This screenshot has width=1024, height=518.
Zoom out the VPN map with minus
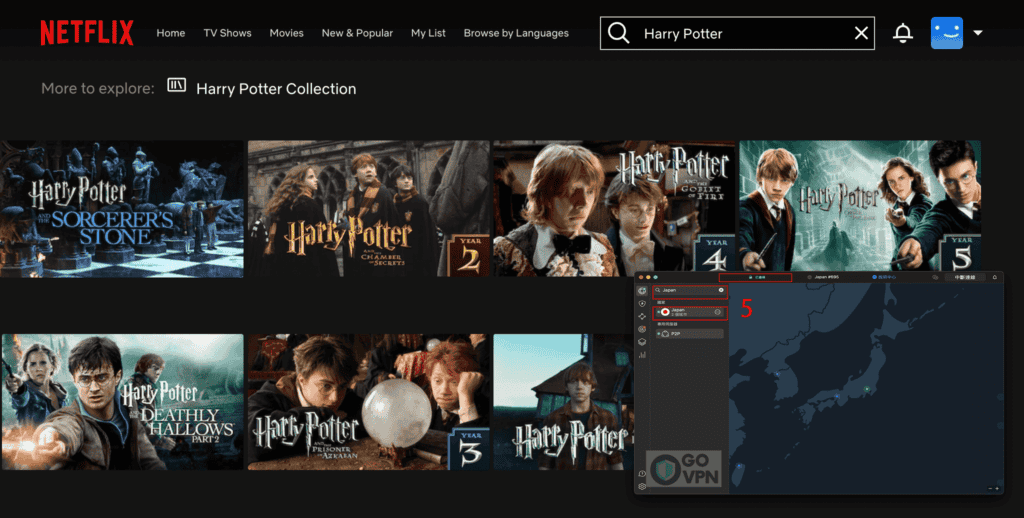[990, 489]
